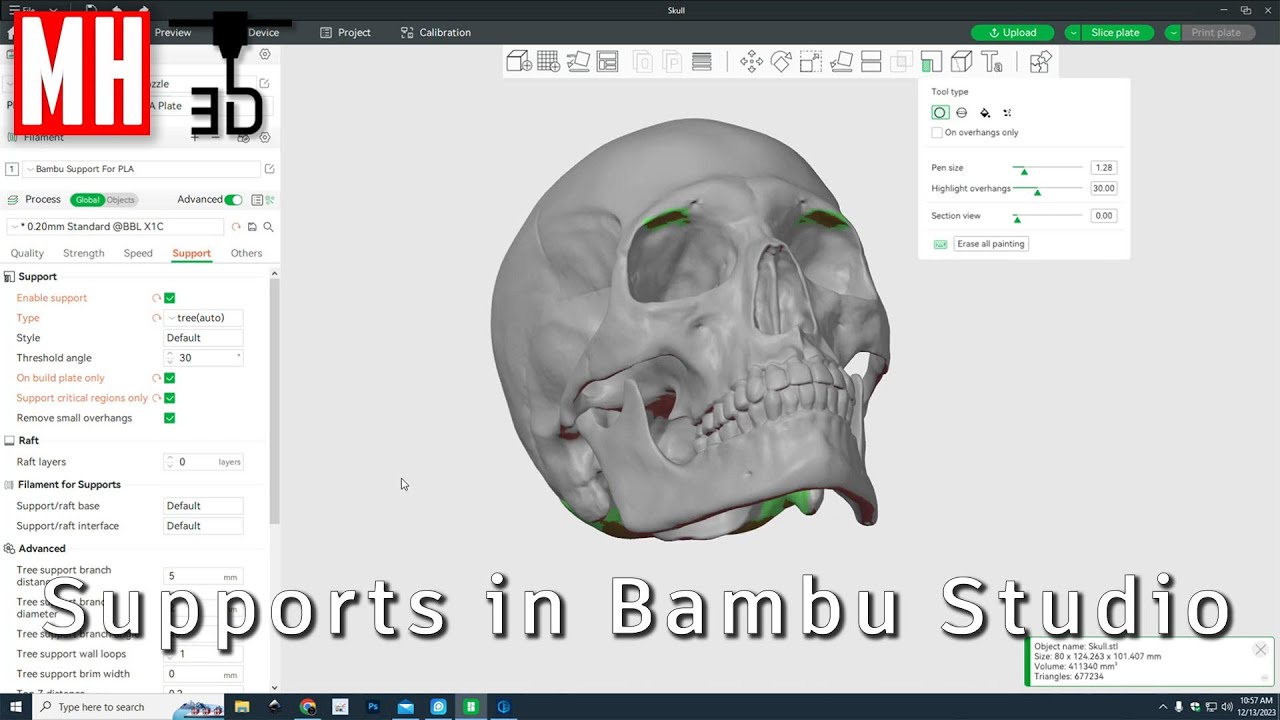This screenshot has height=720, width=1280.
Task: Open Photoshop from the taskbar
Action: tap(373, 707)
